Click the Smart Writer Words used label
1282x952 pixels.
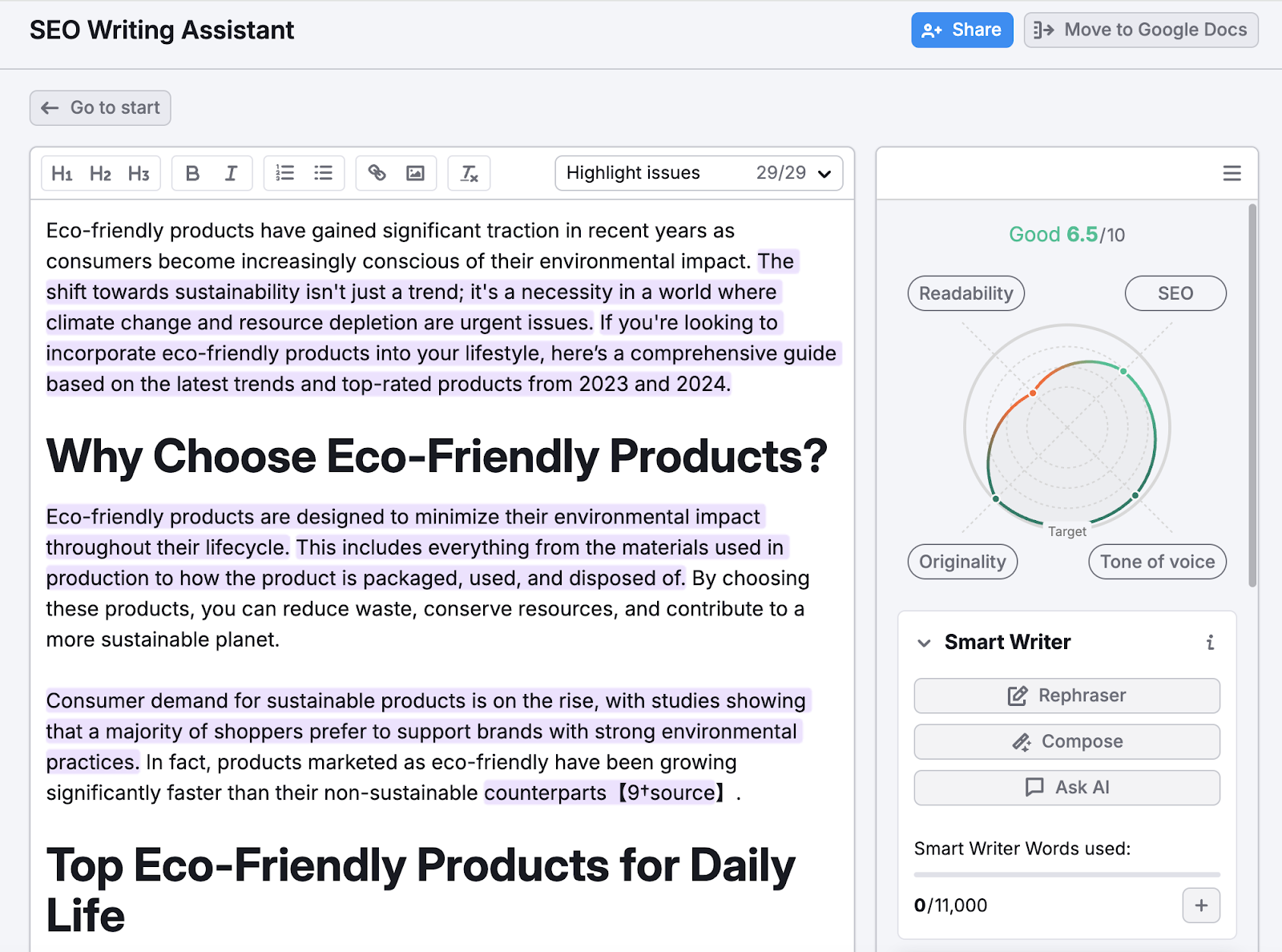[1022, 849]
